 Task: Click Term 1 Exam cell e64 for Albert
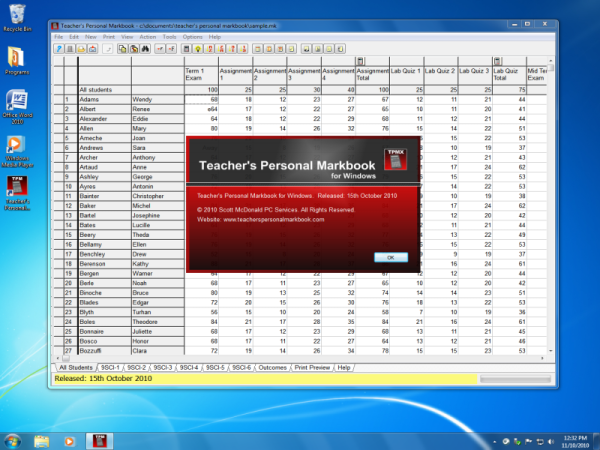pos(201,109)
